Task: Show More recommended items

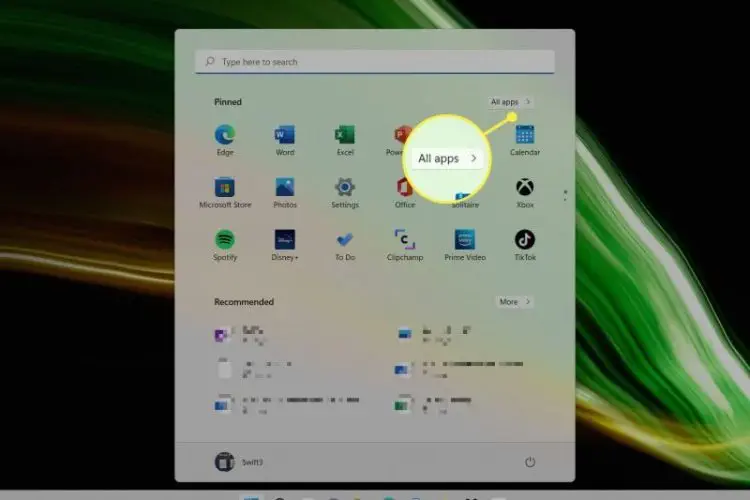Action: (x=515, y=302)
